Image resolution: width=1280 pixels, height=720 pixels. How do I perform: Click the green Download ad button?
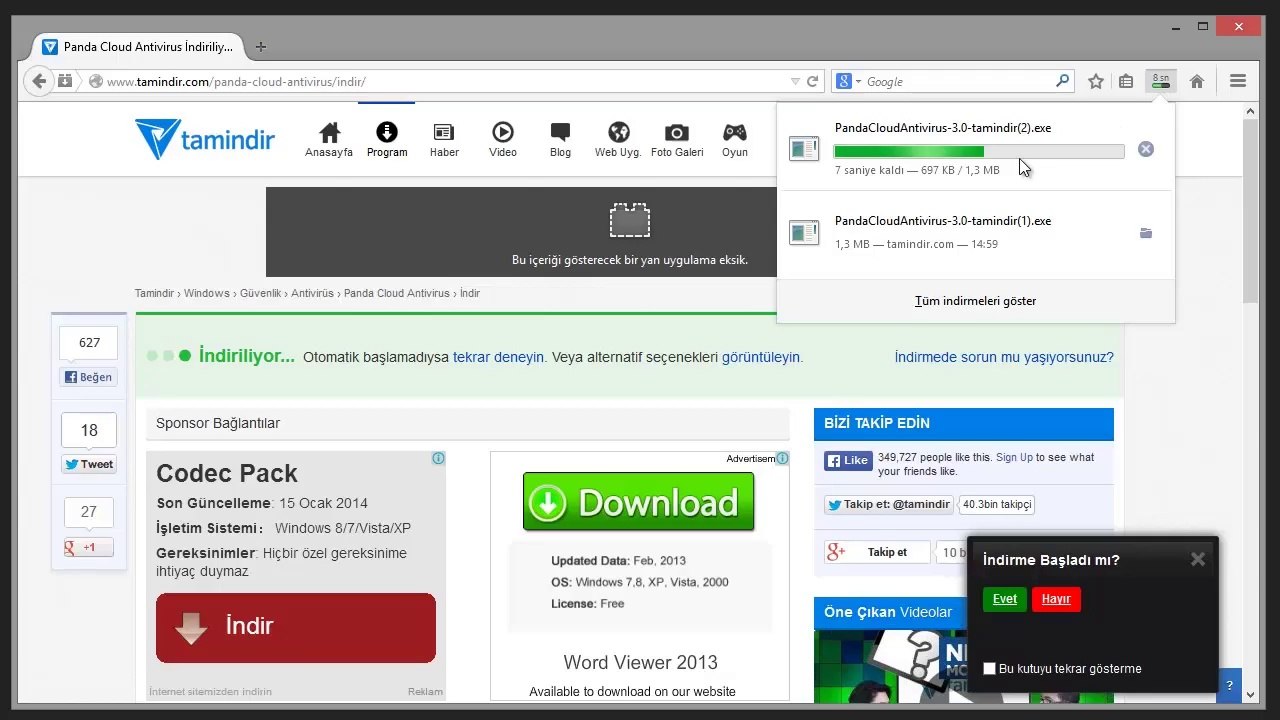(x=638, y=502)
